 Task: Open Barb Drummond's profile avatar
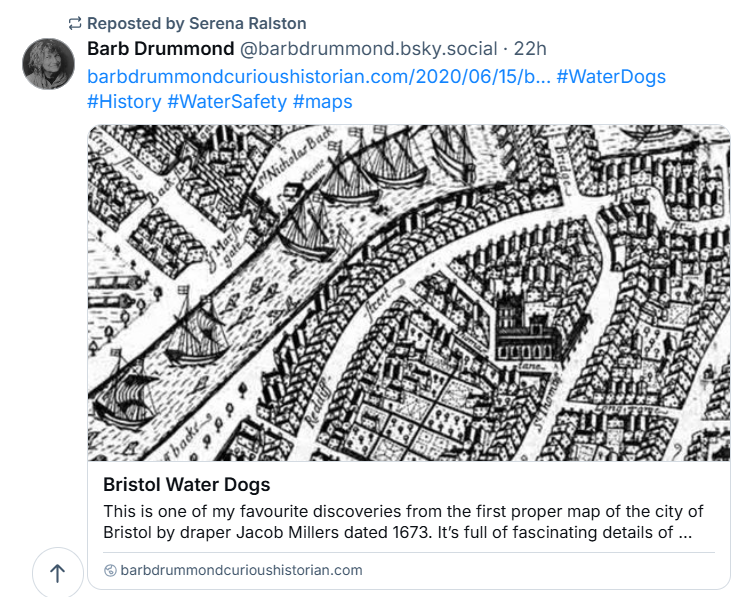[x=48, y=64]
